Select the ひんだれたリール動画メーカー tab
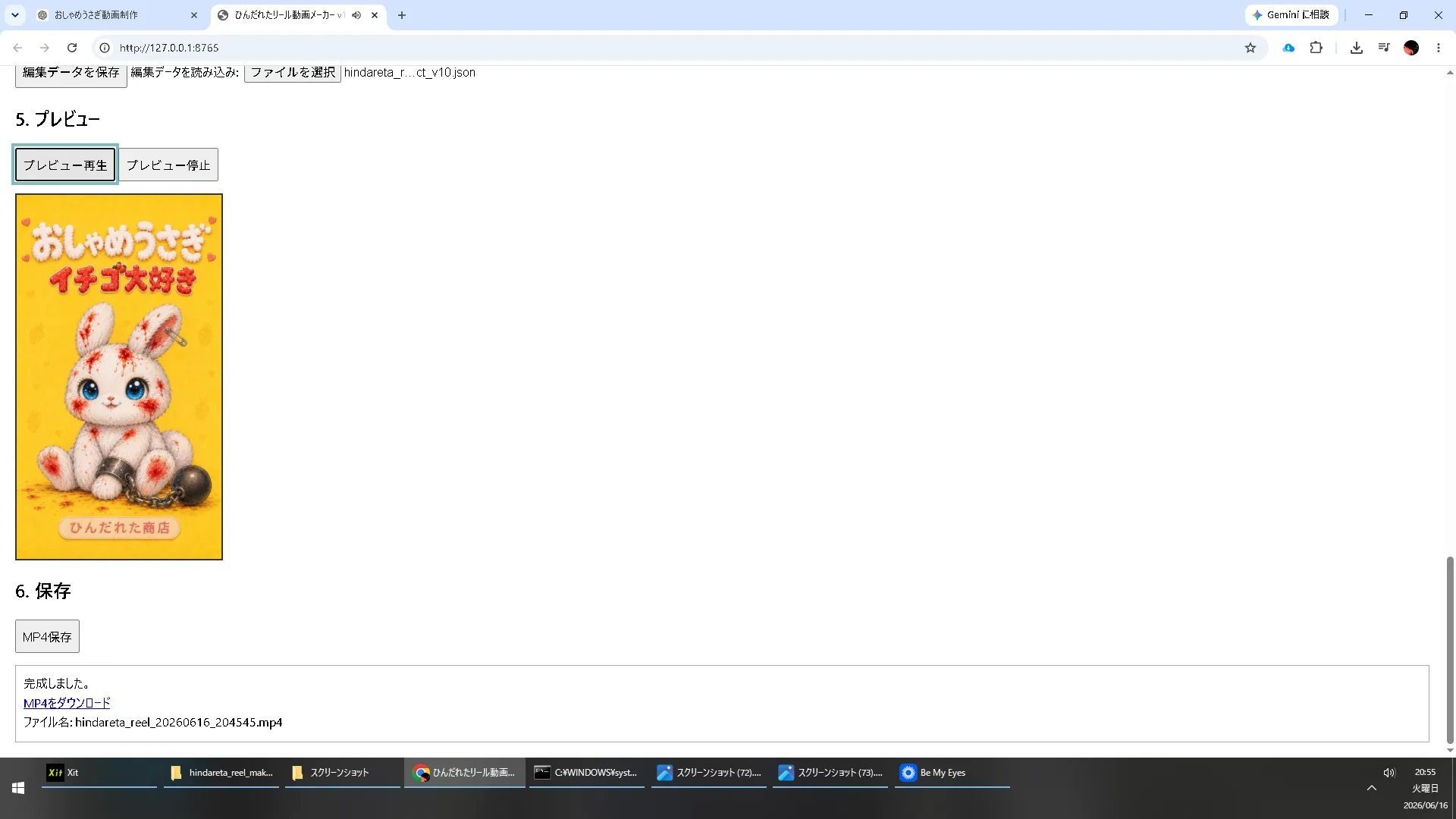This screenshot has width=1456, height=819. point(299,15)
